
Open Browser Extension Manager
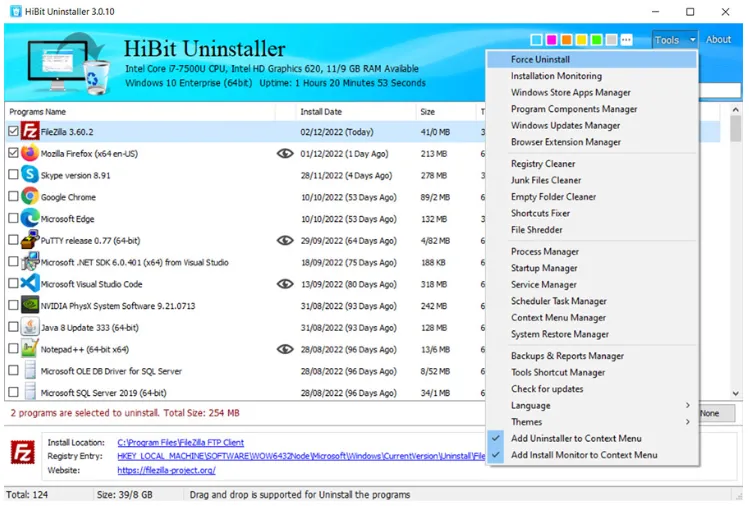592,142
